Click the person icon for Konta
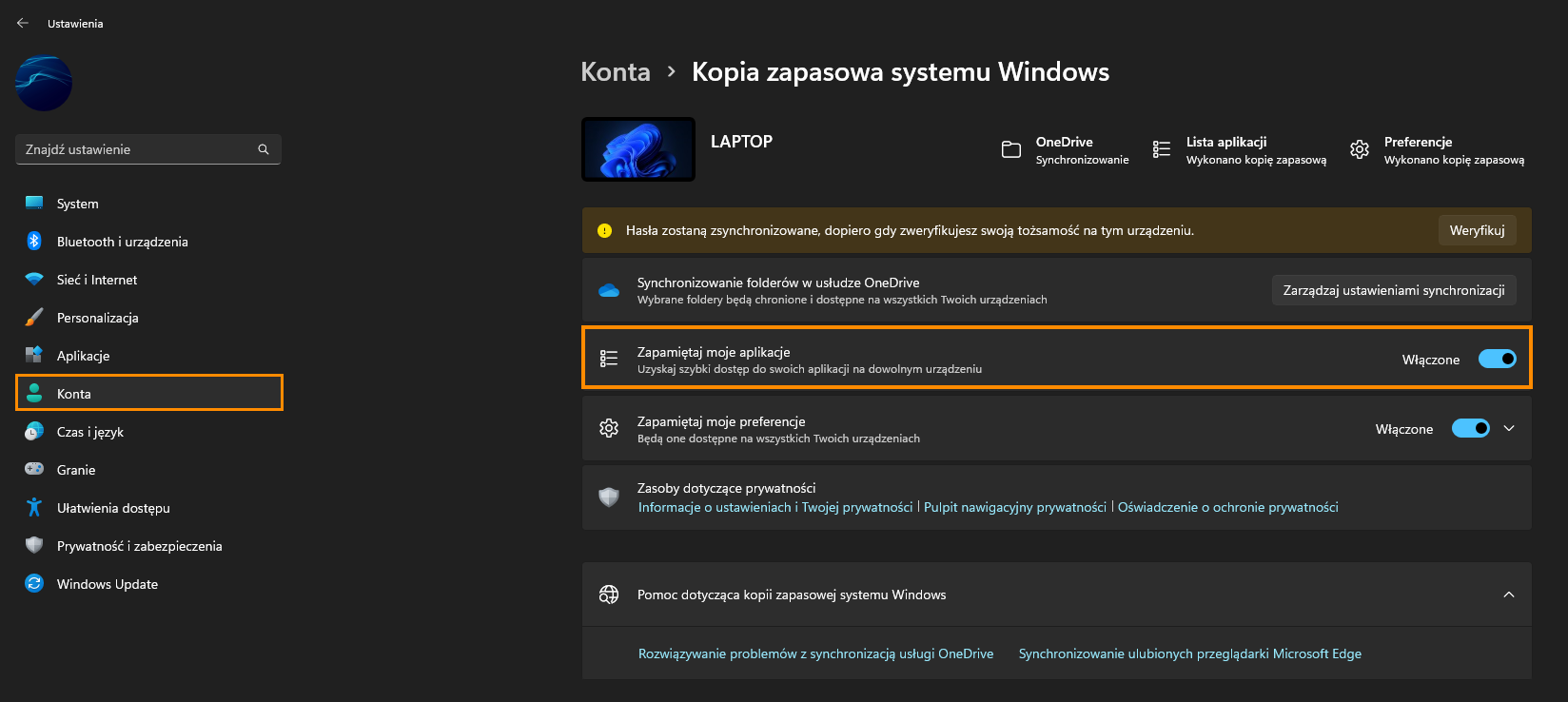The width and height of the screenshot is (1568, 702). click(x=34, y=393)
